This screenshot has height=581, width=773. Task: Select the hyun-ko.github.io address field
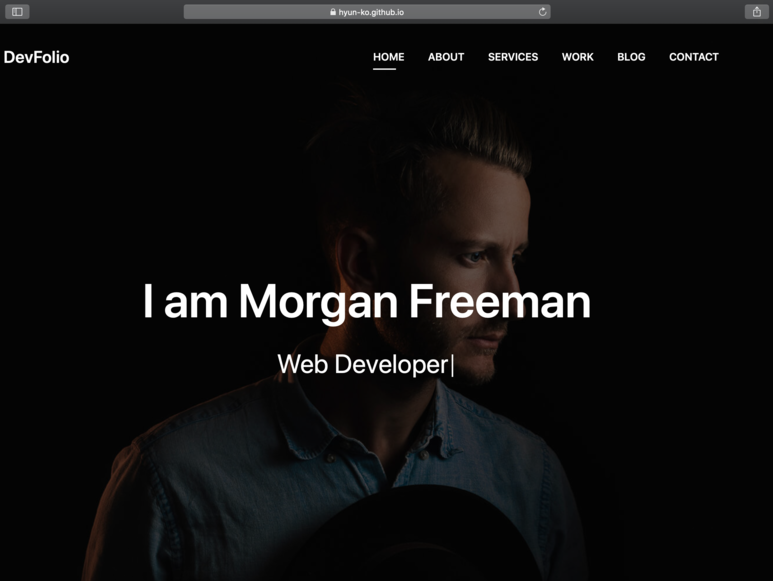pyautogui.click(x=367, y=12)
